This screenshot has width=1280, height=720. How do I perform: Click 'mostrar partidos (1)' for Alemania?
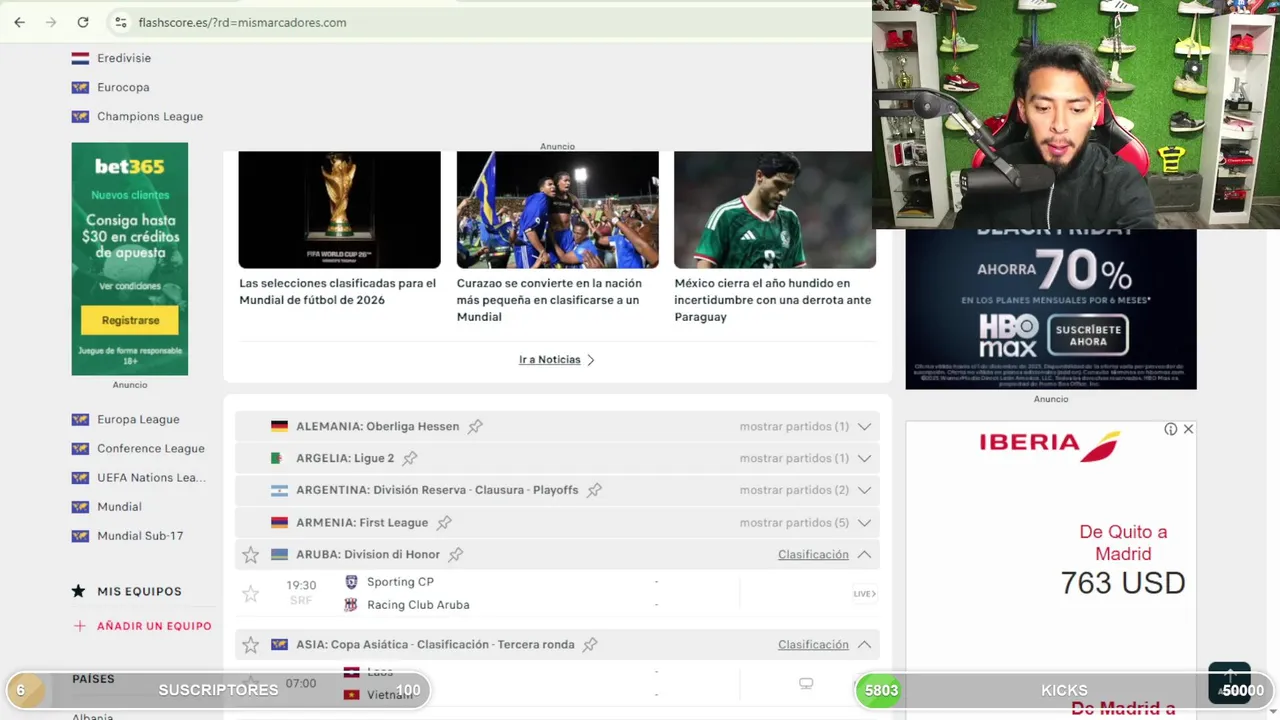click(794, 426)
